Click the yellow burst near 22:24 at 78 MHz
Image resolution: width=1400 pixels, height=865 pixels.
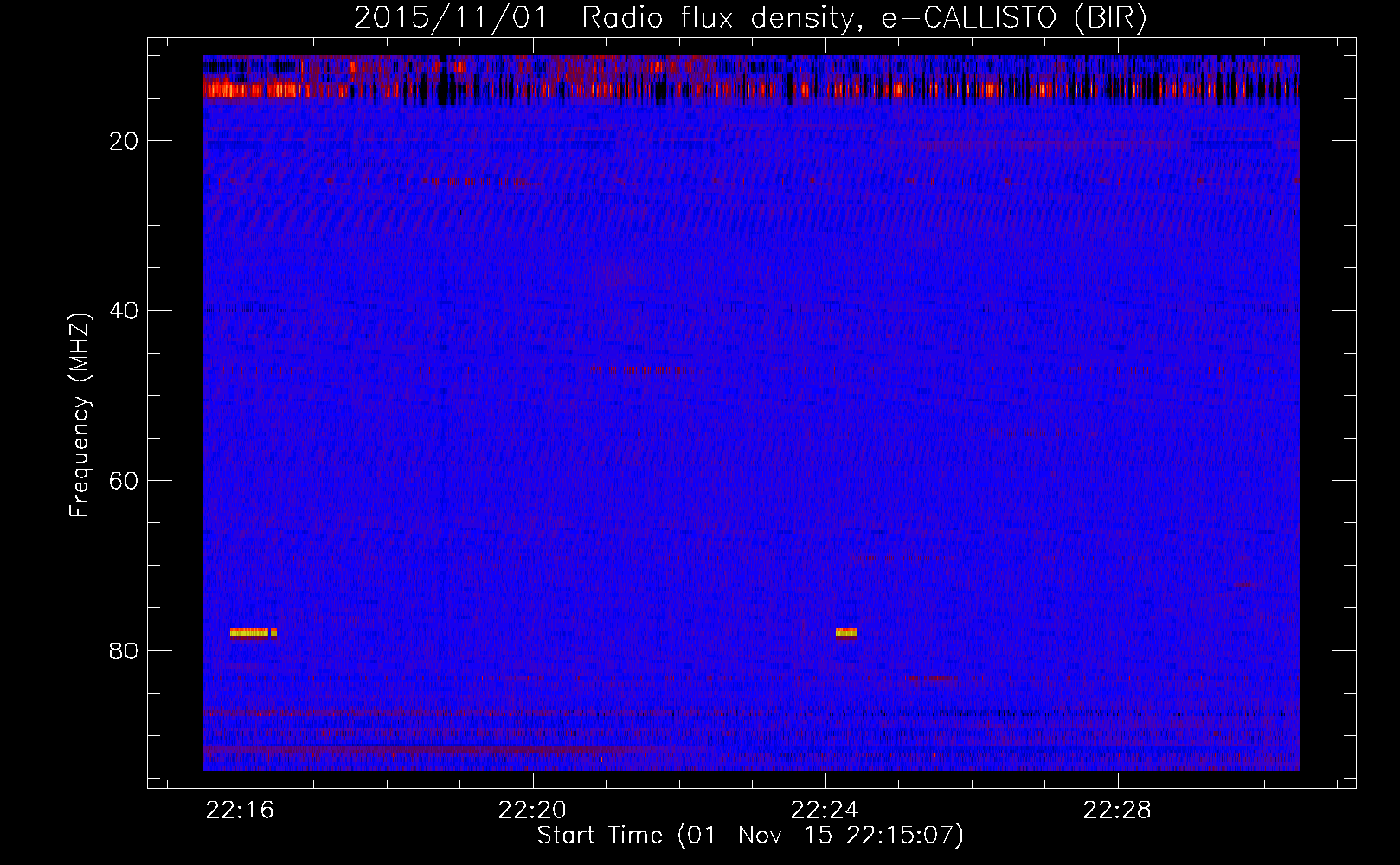[846, 632]
